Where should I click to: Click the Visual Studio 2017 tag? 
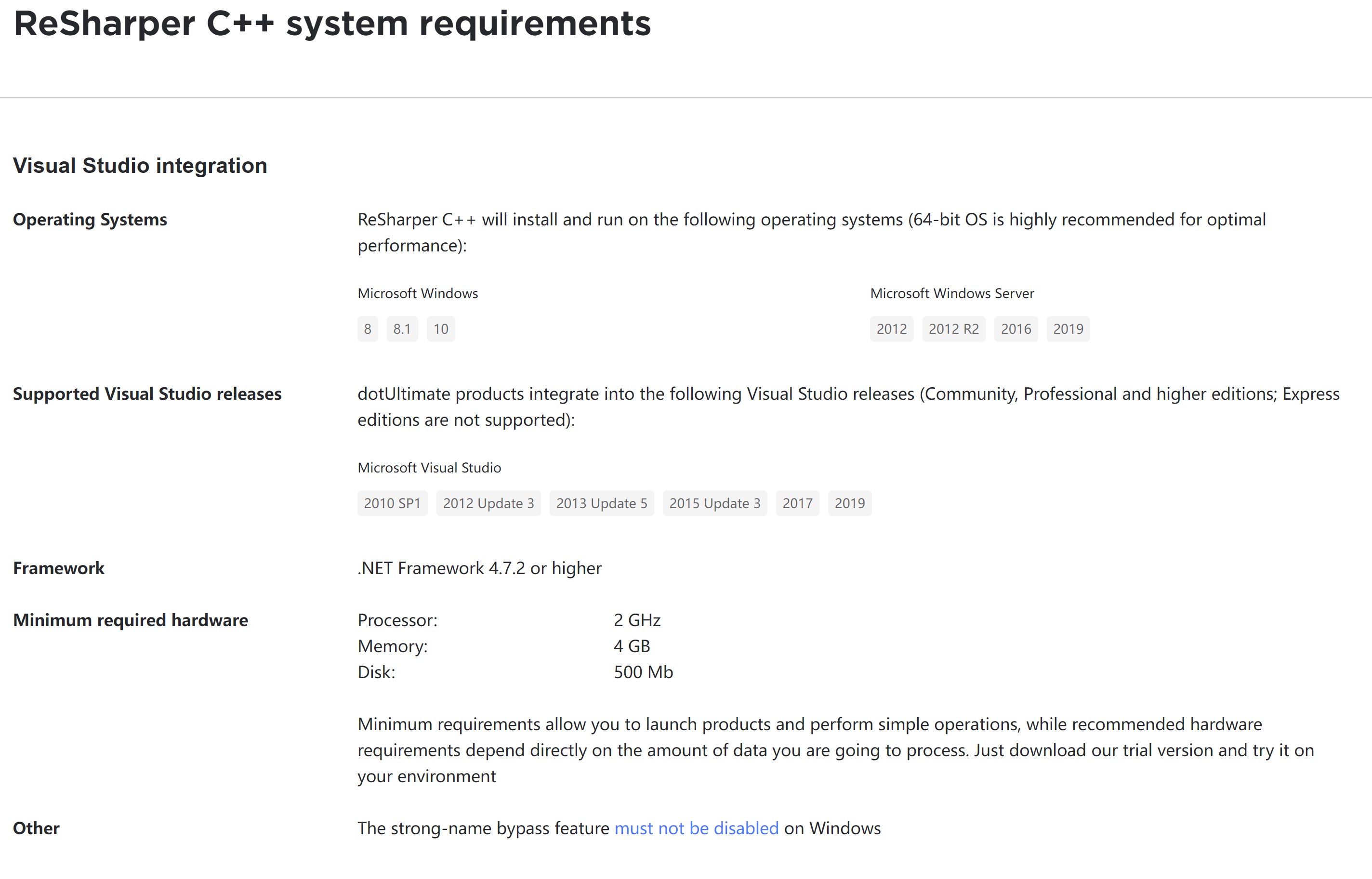click(x=797, y=503)
